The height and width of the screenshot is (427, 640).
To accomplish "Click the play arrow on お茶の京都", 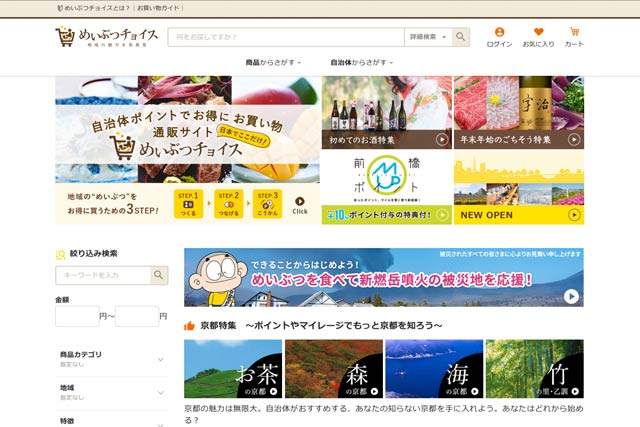I will pos(273,391).
